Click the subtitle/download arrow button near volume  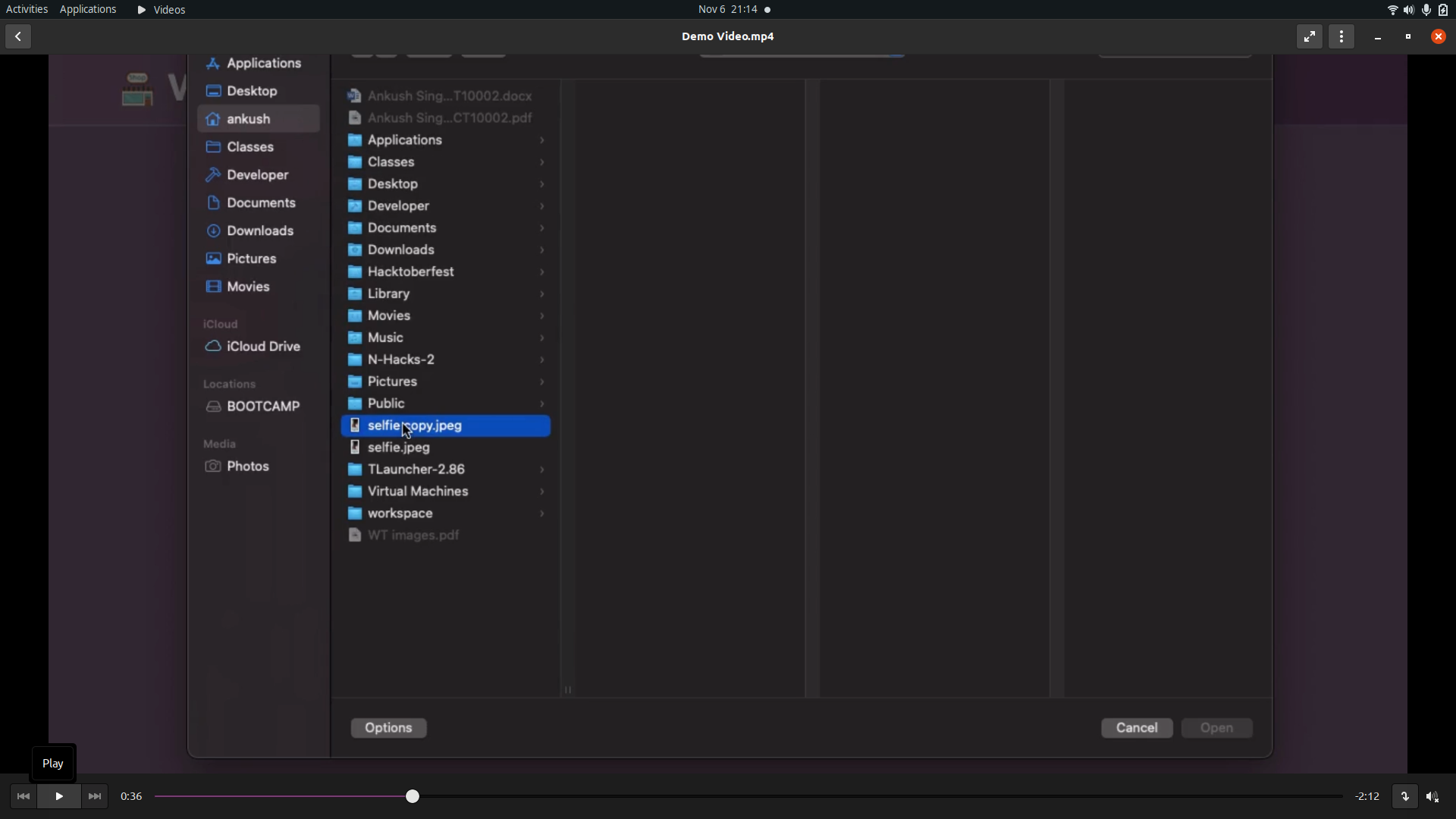coord(1404,797)
